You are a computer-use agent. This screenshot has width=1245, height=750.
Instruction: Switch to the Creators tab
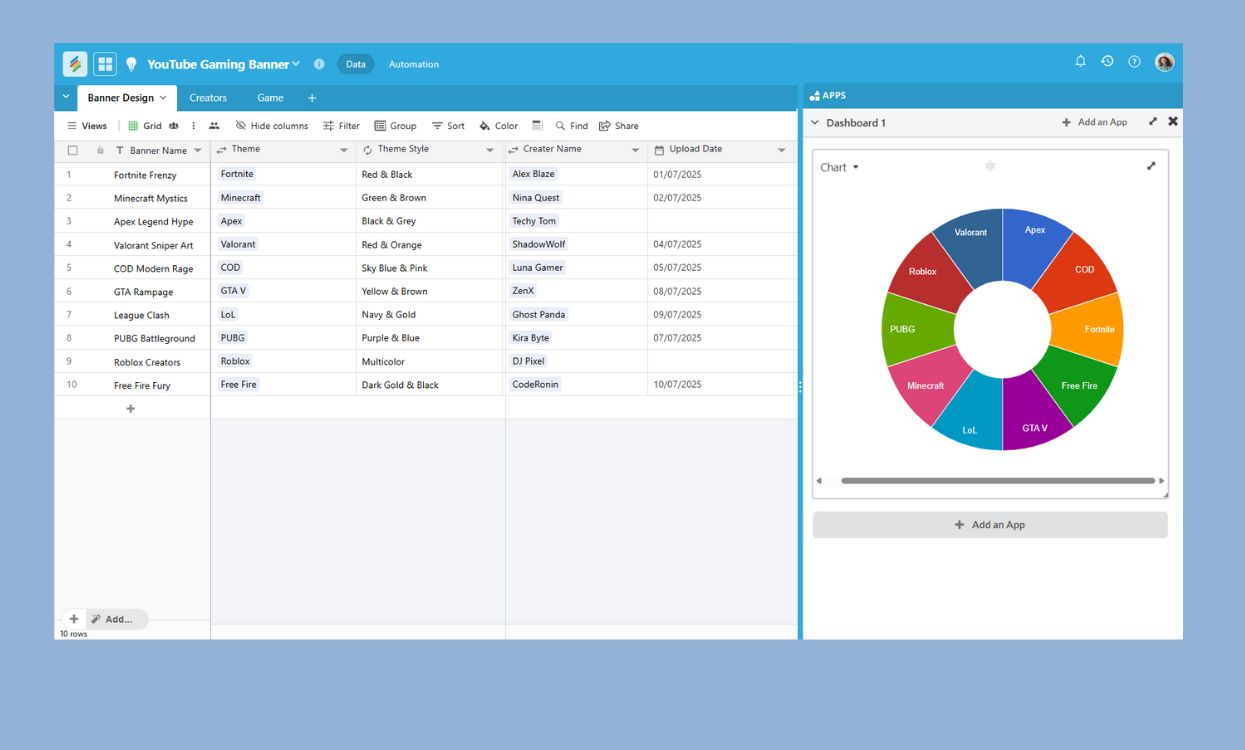[x=208, y=98]
